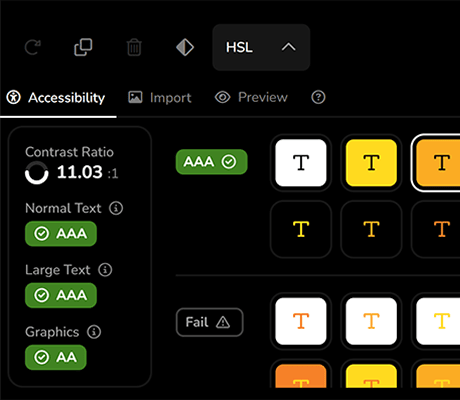Click the Large Text info icon
This screenshot has height=400, width=460.
click(105, 270)
